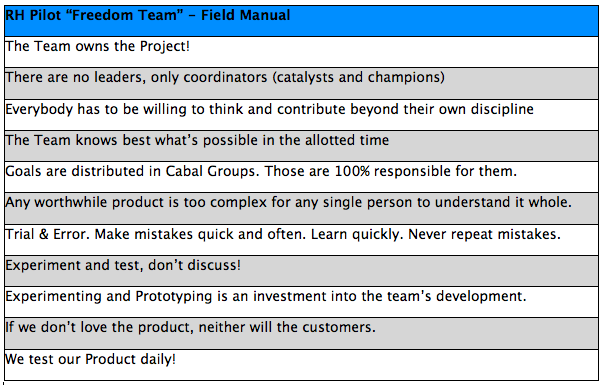Click 'Experiment and test, don't discuss!' row
This screenshot has width=603, height=385.
301,271
